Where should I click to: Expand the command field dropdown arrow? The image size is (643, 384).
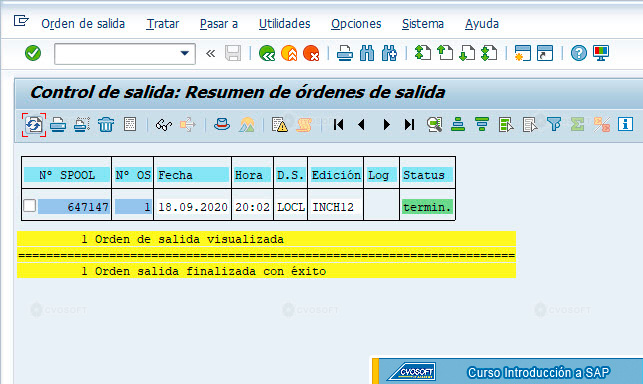185,53
